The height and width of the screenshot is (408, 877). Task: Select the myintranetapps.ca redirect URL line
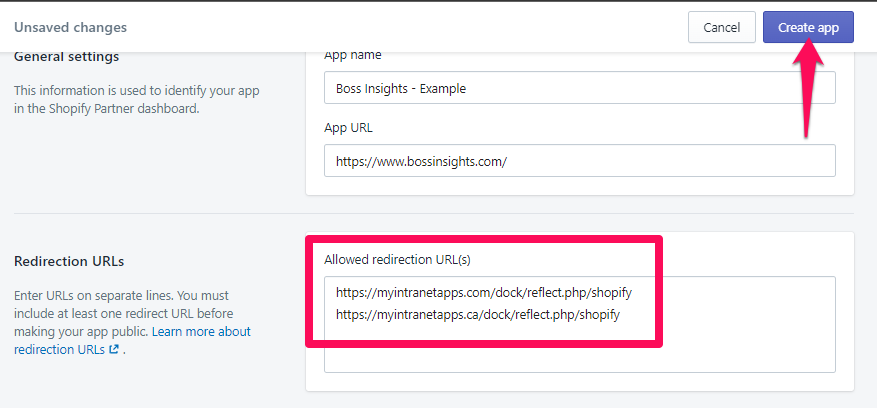tap(478, 315)
